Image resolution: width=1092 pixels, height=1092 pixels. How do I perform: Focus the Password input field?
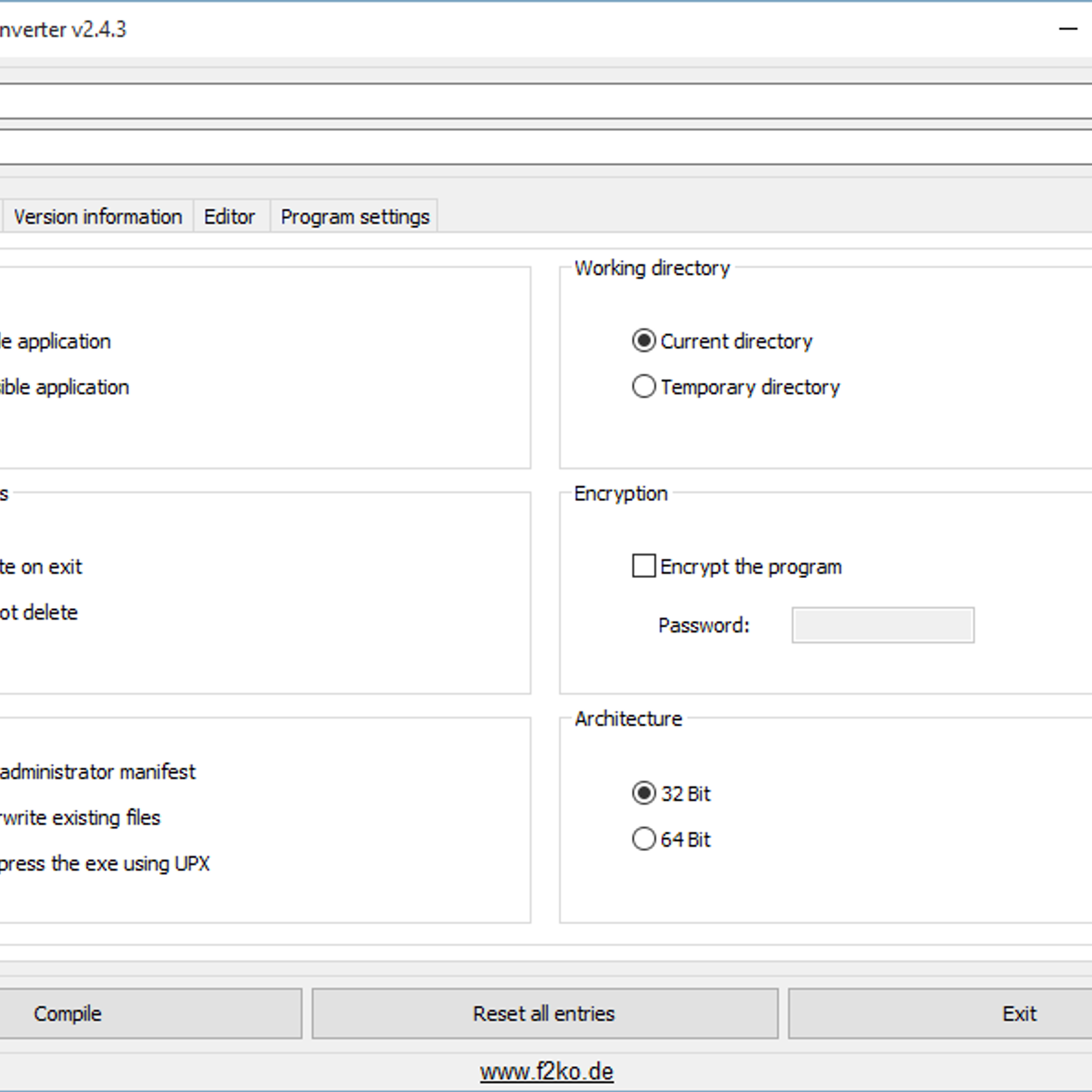pyautogui.click(x=883, y=625)
